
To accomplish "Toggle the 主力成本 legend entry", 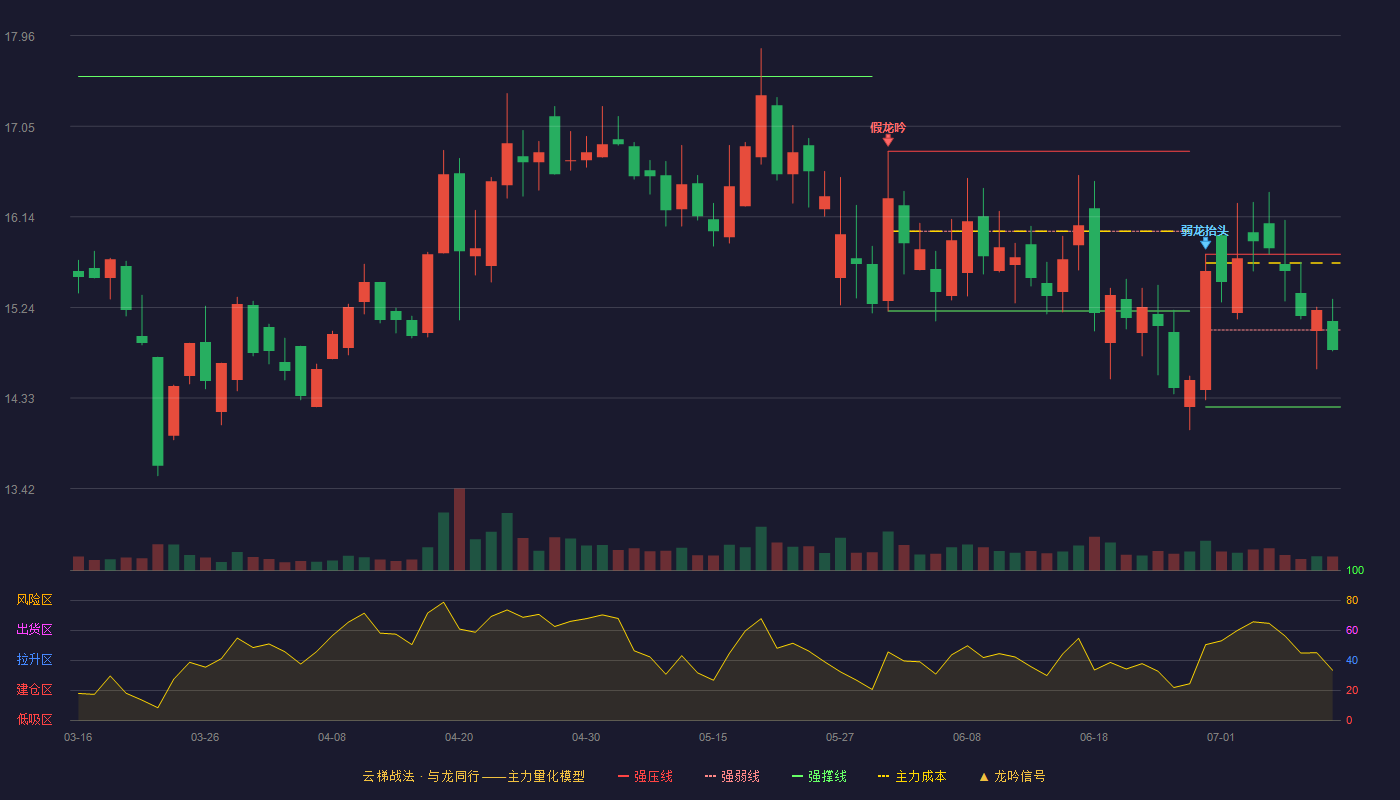I will 911,776.
